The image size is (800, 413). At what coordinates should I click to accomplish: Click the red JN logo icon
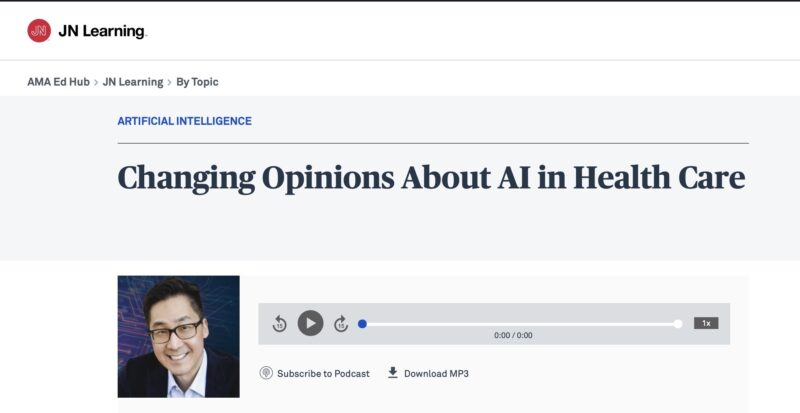pos(39,31)
